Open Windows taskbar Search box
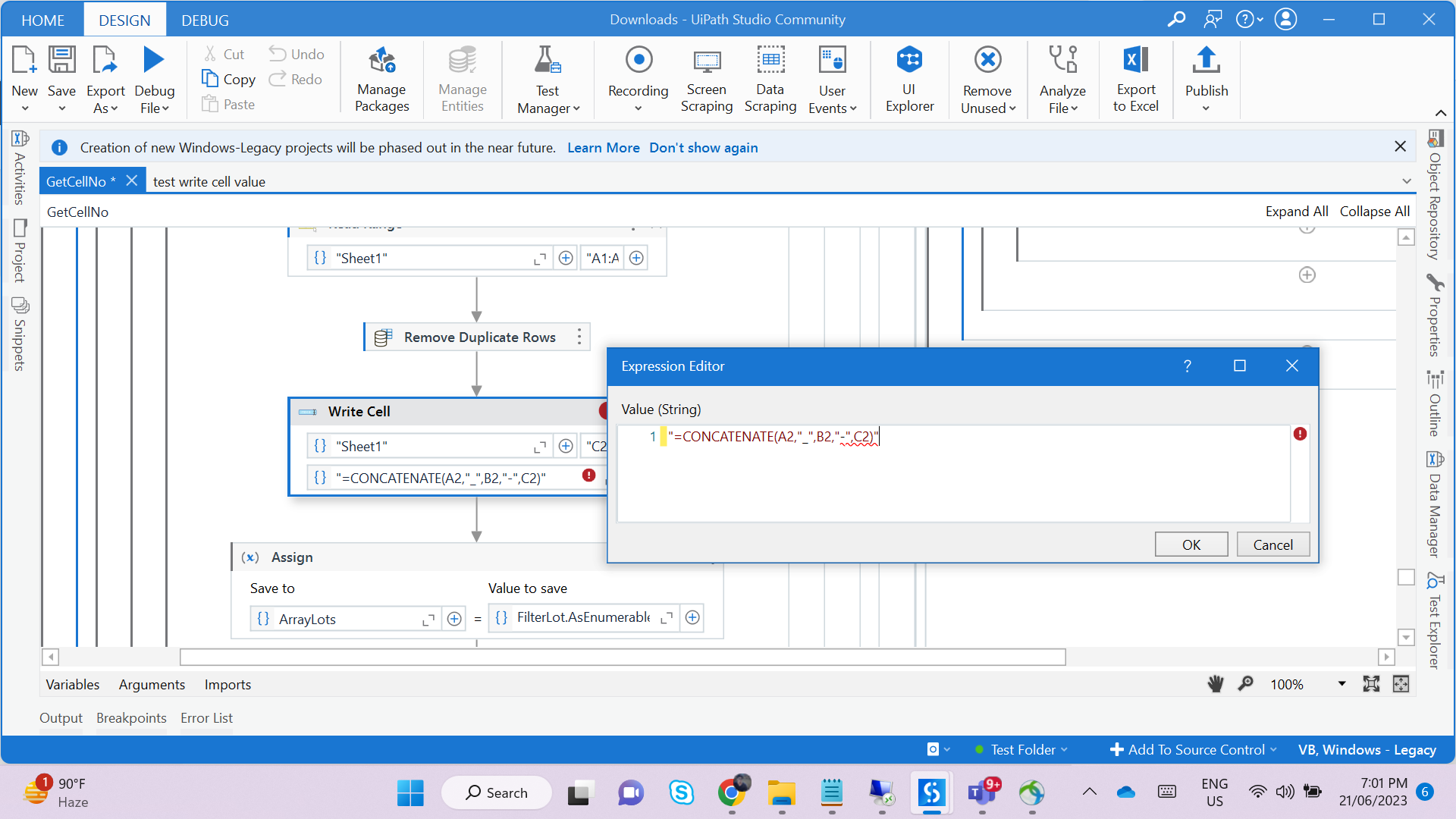 (497, 792)
